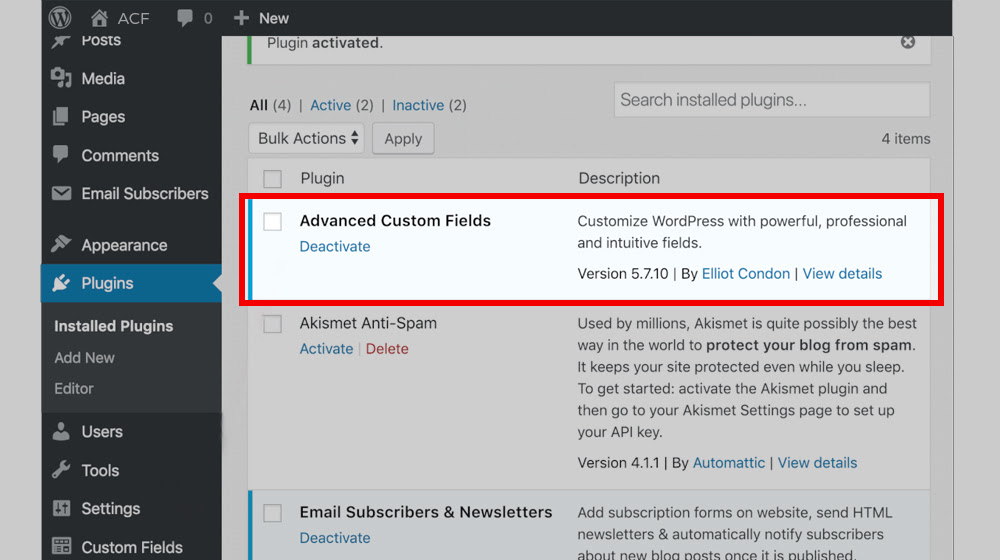
Task: Show All plugins filter
Action: (258, 105)
